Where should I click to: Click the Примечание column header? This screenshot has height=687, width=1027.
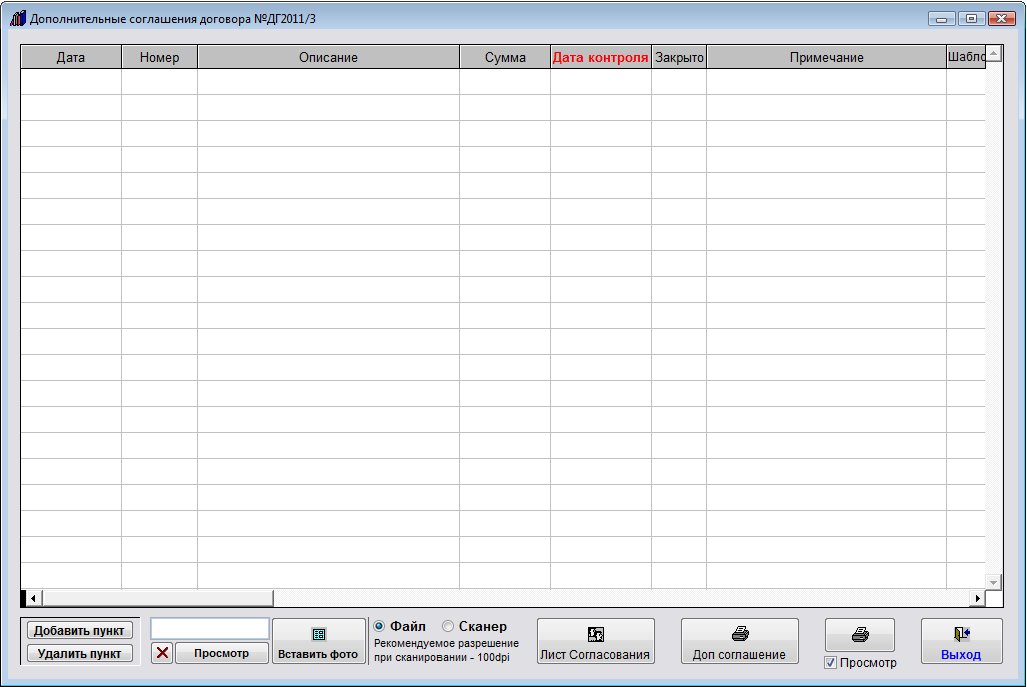pos(827,57)
